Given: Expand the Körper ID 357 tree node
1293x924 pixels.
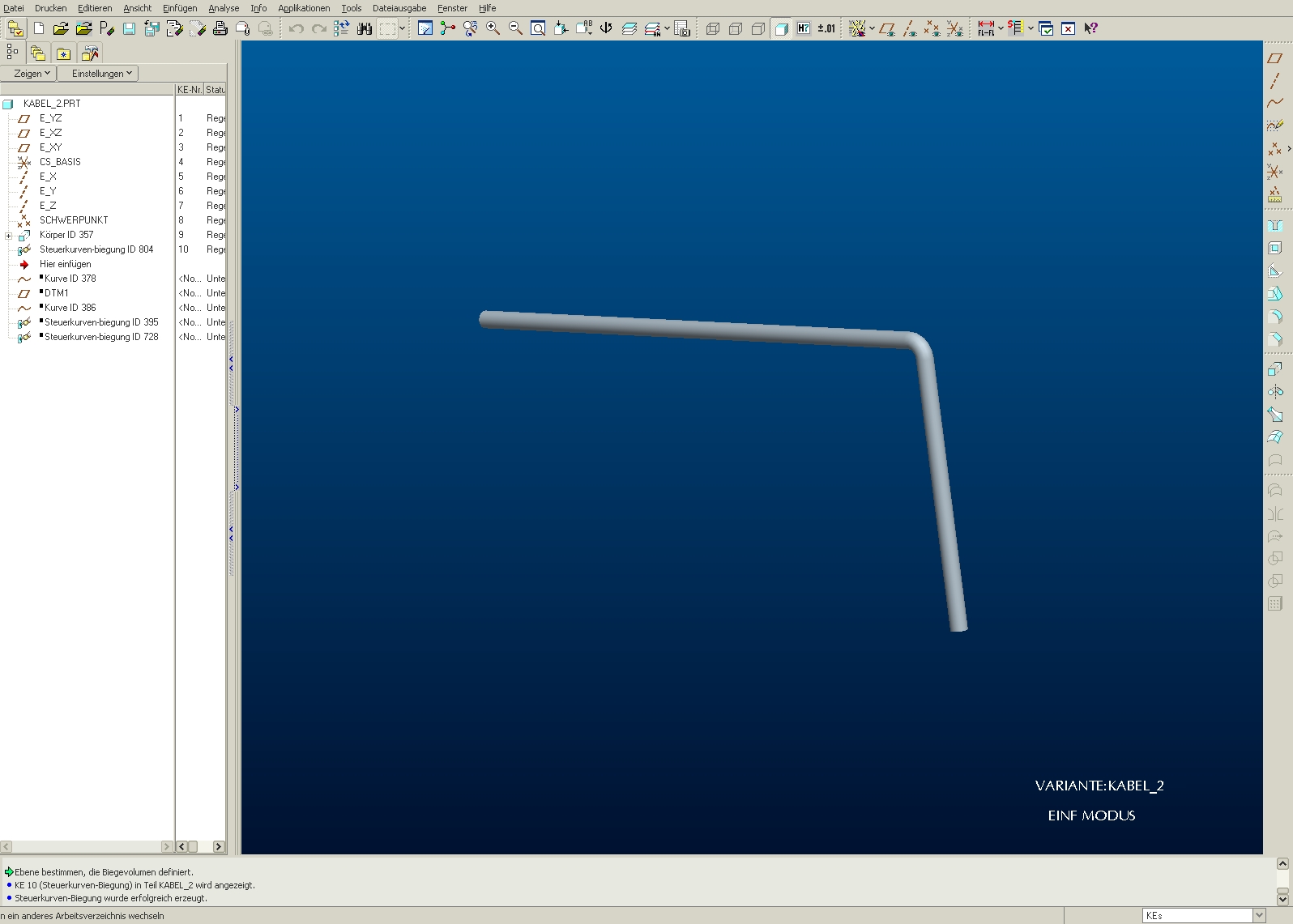Looking at the screenshot, I should (x=9, y=236).
